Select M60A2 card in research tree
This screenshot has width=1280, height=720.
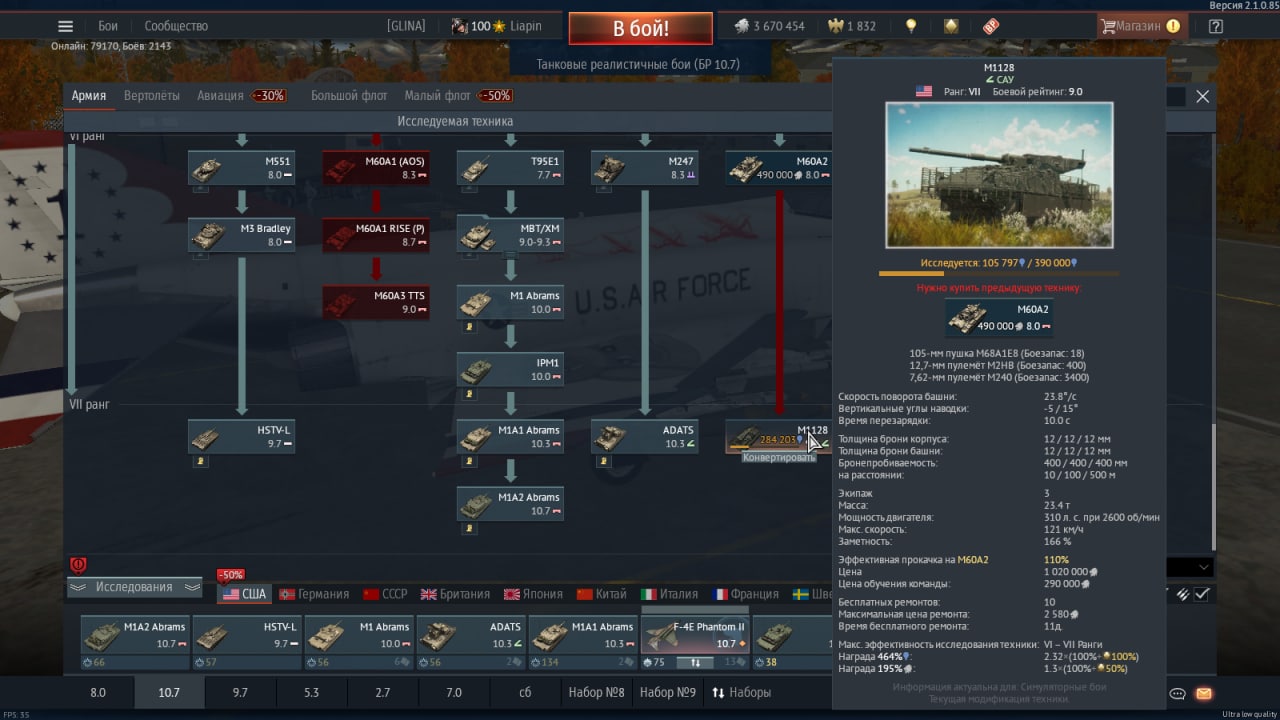778,168
